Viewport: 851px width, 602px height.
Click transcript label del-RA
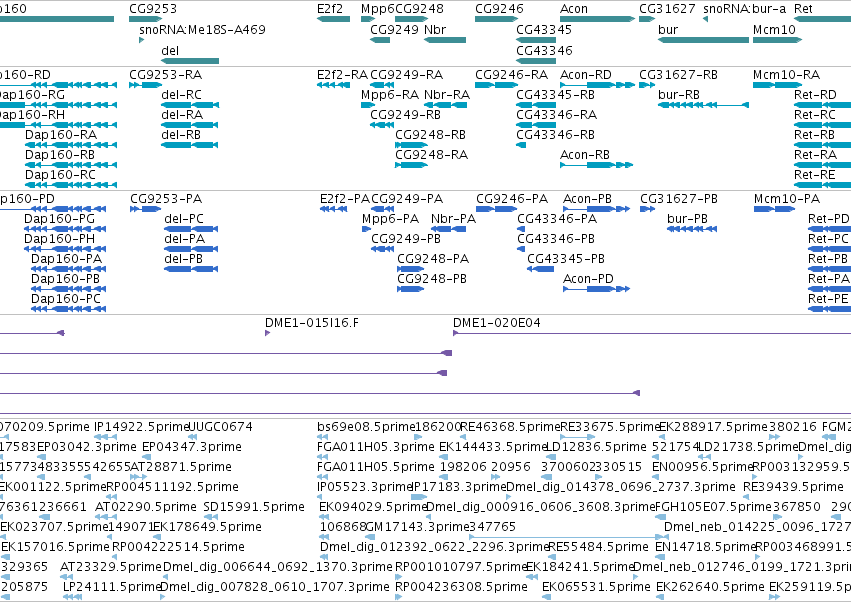click(182, 115)
